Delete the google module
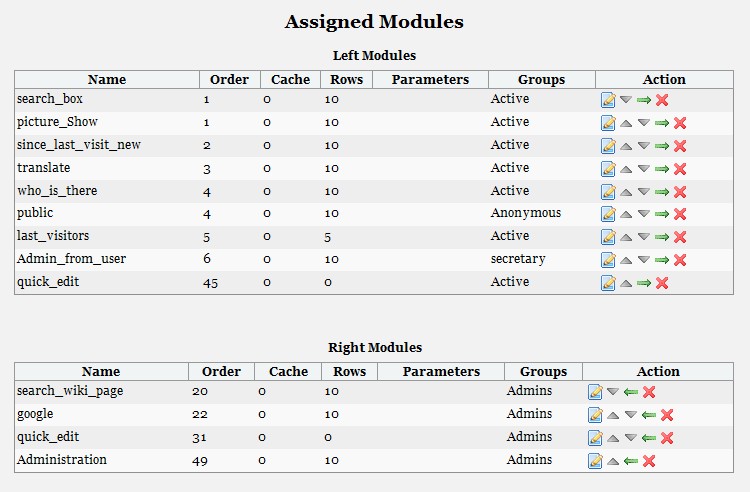This screenshot has width=750, height=492. [x=667, y=415]
